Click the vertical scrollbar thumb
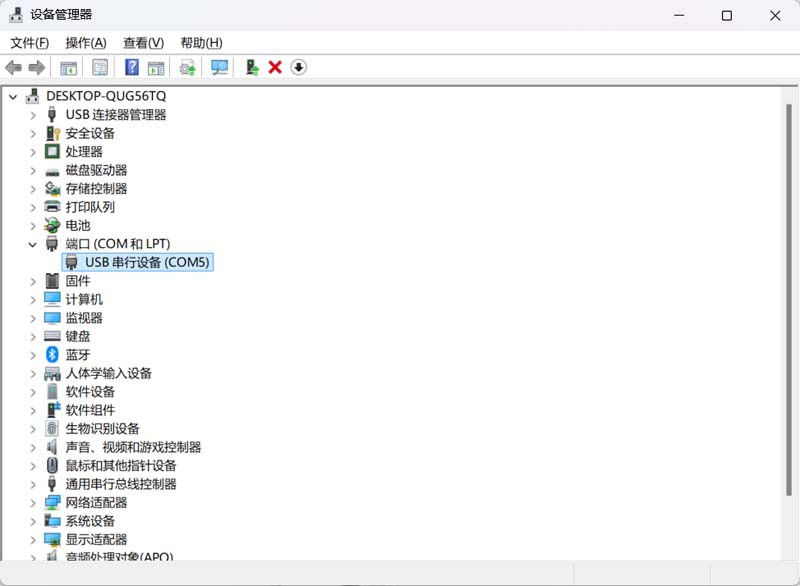Screen dimensions: 800x586 (x=788, y=299)
